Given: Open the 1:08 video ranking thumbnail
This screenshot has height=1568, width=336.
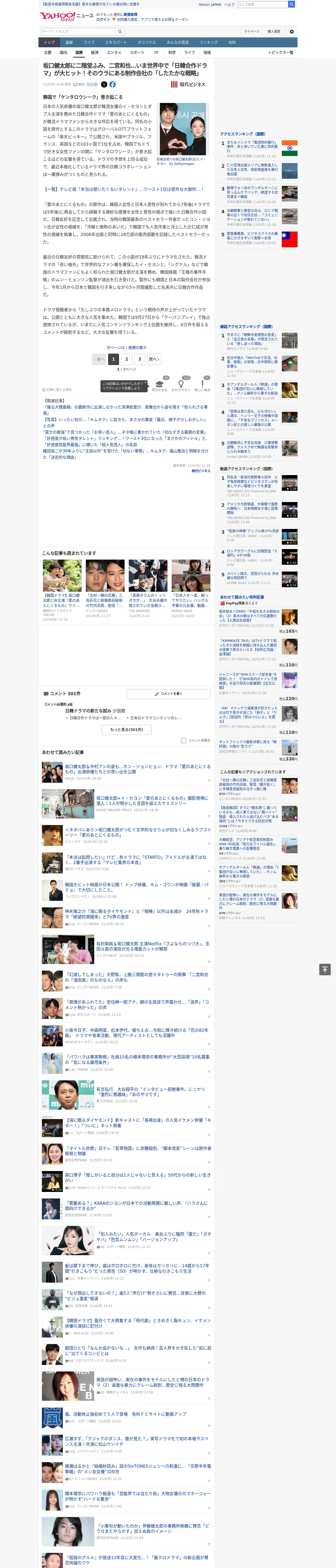Looking at the screenshot, I should pos(290,483).
